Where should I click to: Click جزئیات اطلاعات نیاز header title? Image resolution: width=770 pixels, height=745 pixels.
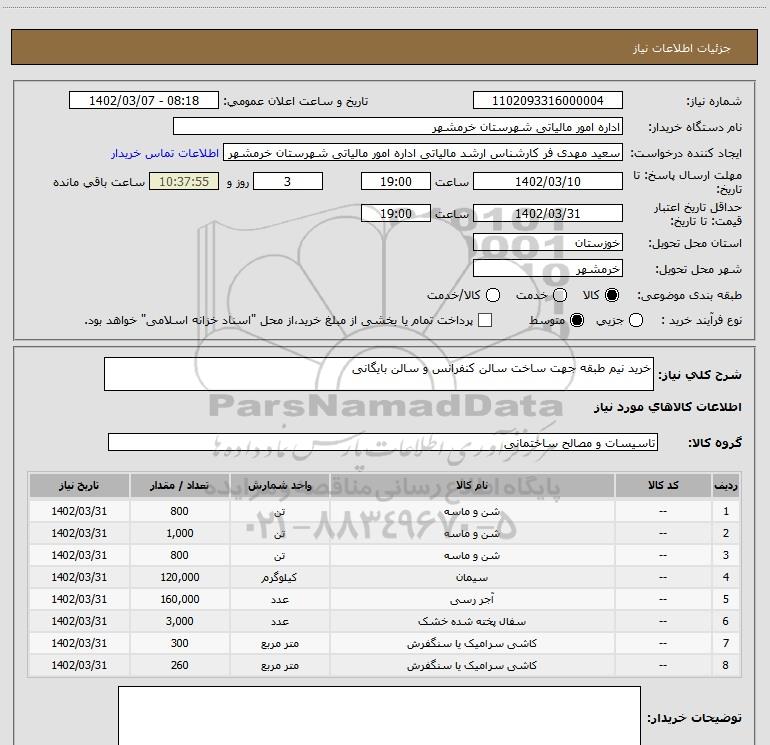pyautogui.click(x=682, y=48)
